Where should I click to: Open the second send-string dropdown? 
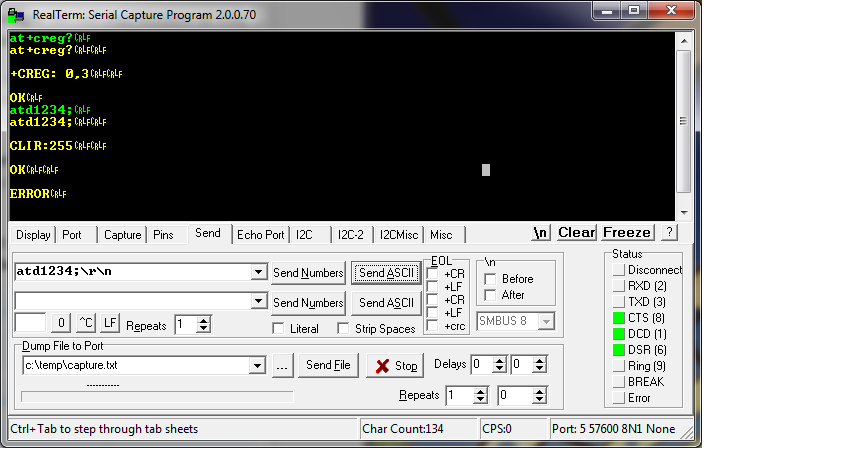[x=259, y=301]
